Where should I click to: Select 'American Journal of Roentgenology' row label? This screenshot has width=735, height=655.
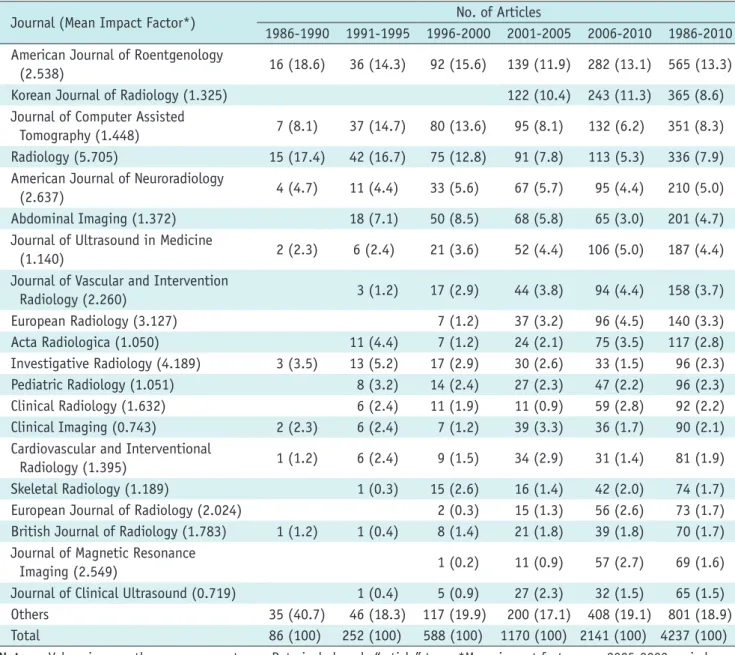pos(117,64)
